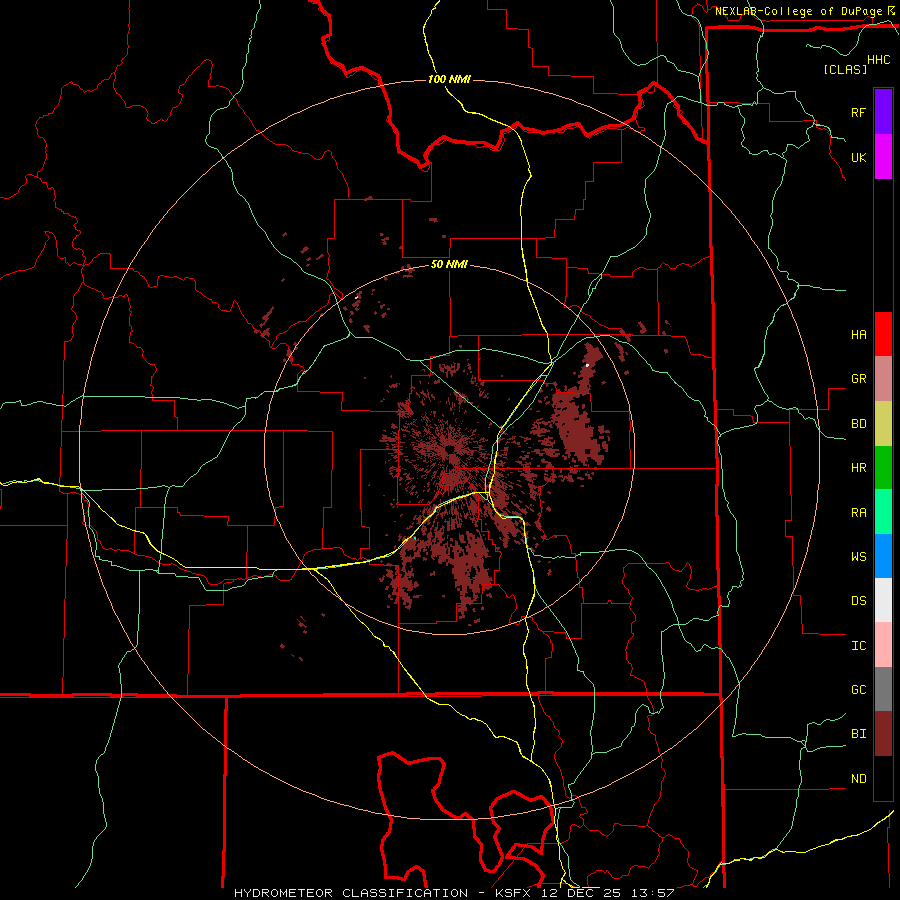Click the BI brown legend swatch

tap(883, 734)
